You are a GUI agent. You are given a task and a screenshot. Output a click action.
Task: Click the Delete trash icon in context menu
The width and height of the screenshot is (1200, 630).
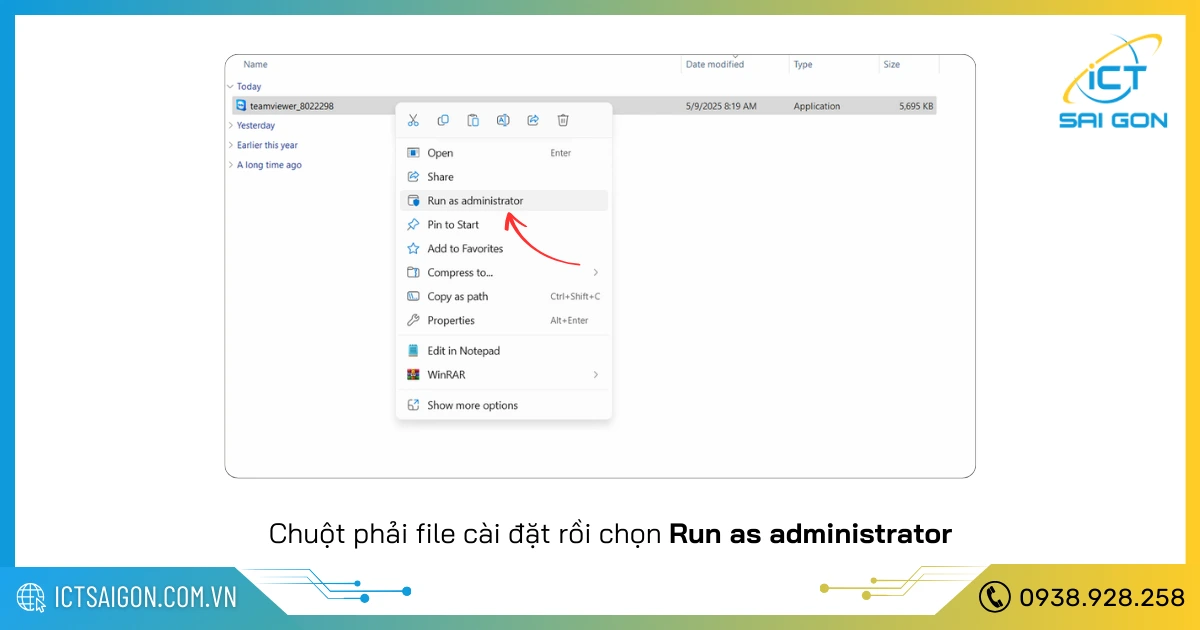[x=563, y=120]
